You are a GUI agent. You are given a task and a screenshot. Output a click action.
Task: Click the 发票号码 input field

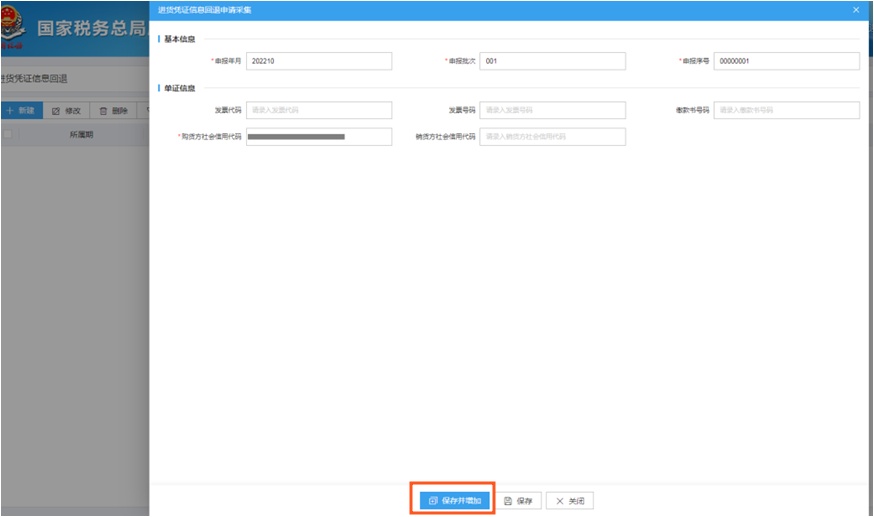pos(552,110)
